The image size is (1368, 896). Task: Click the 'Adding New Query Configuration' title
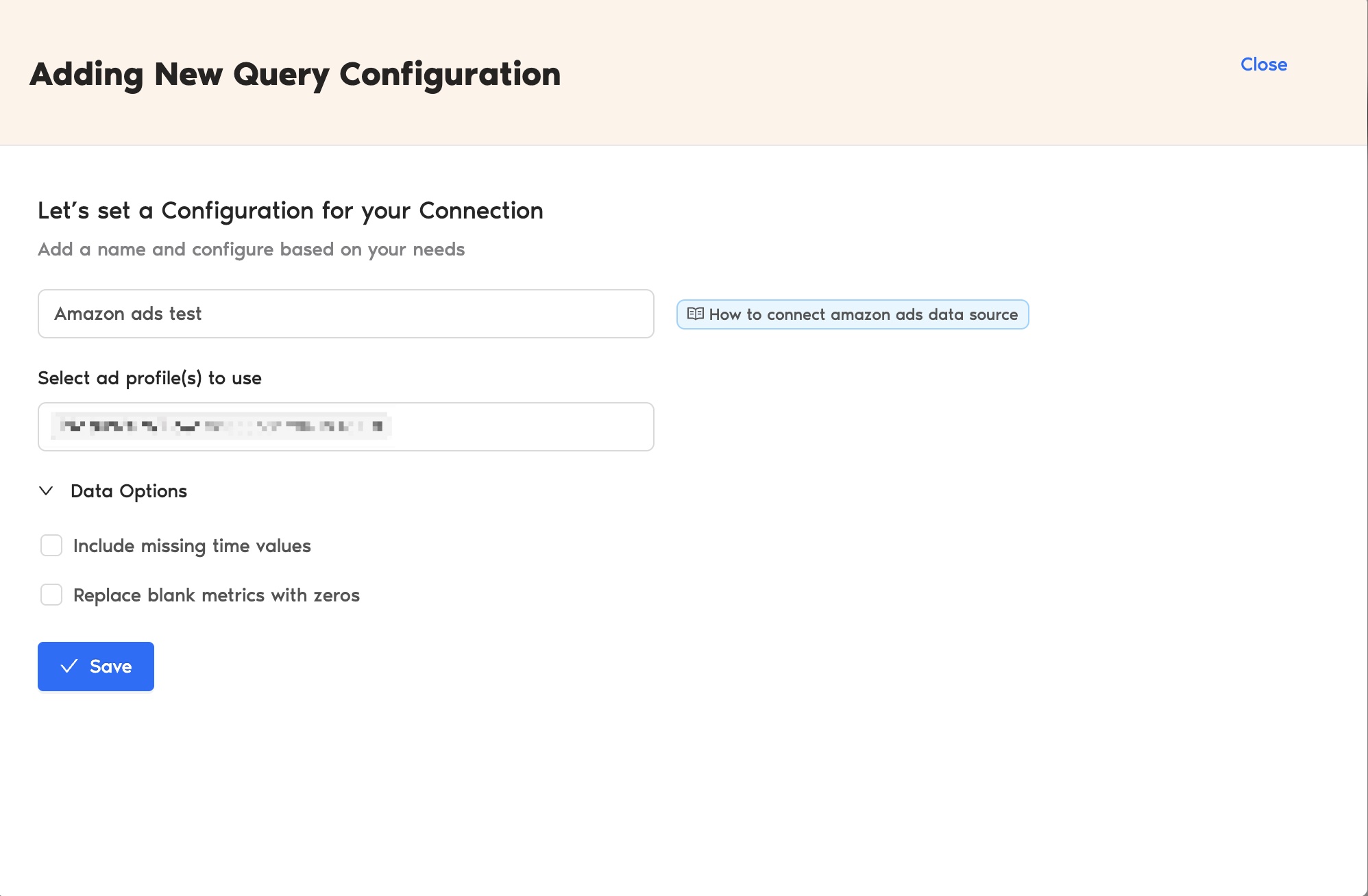pos(295,74)
